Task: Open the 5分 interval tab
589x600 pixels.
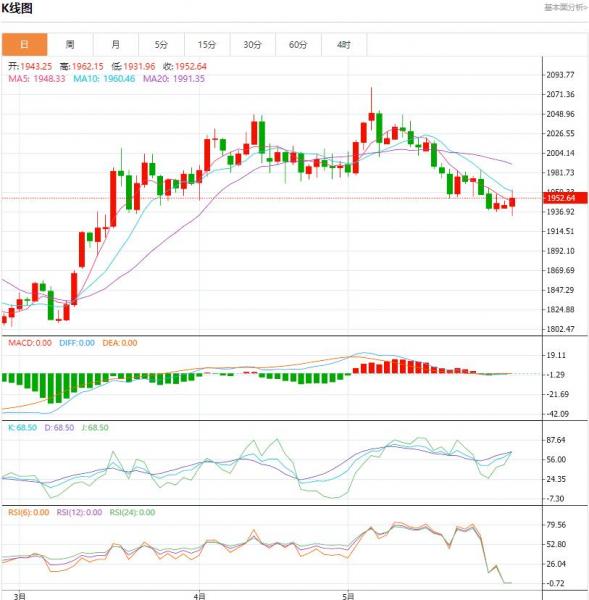Action: click(x=162, y=44)
